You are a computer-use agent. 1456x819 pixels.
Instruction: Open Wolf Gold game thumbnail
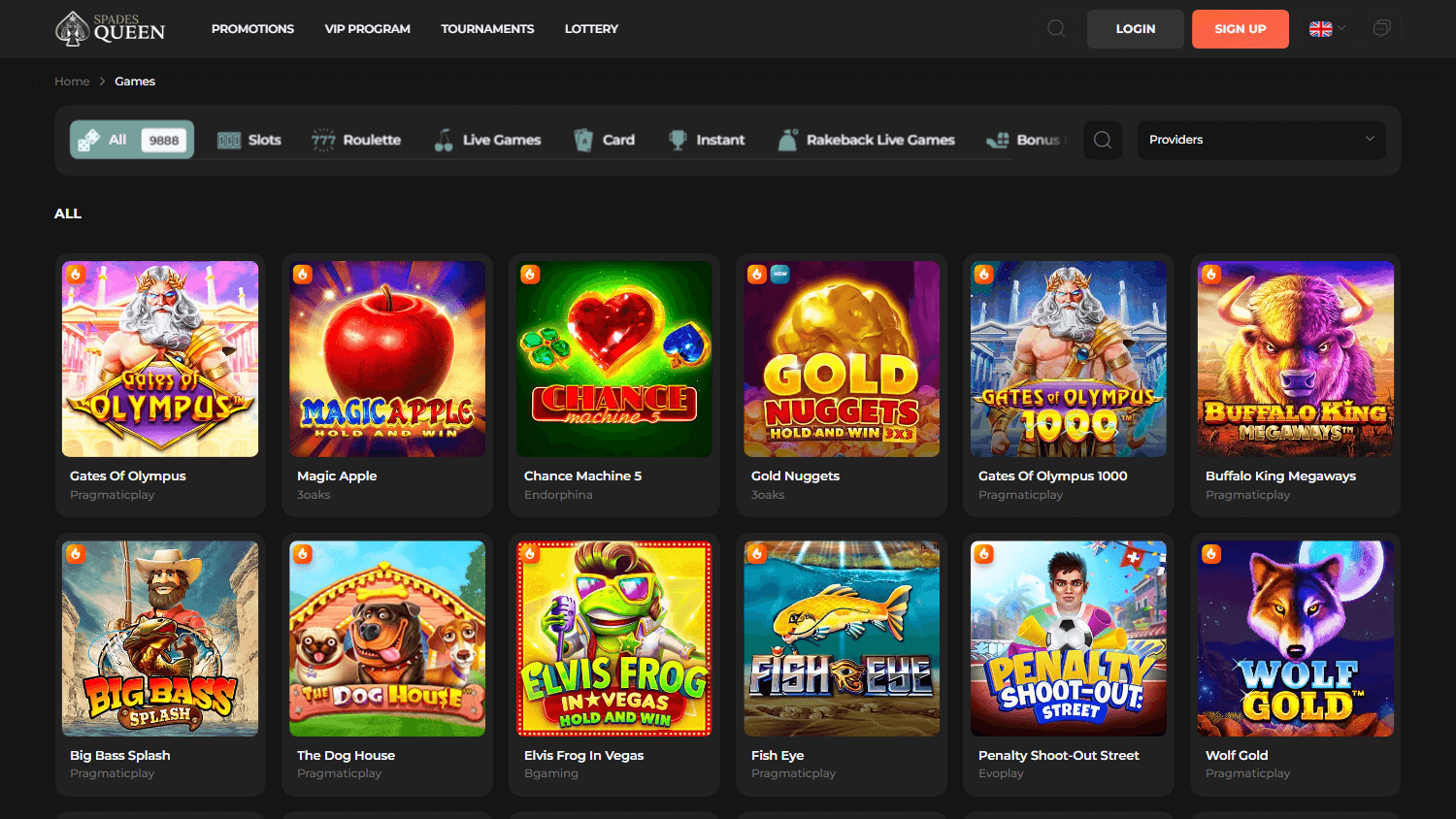[1296, 639]
